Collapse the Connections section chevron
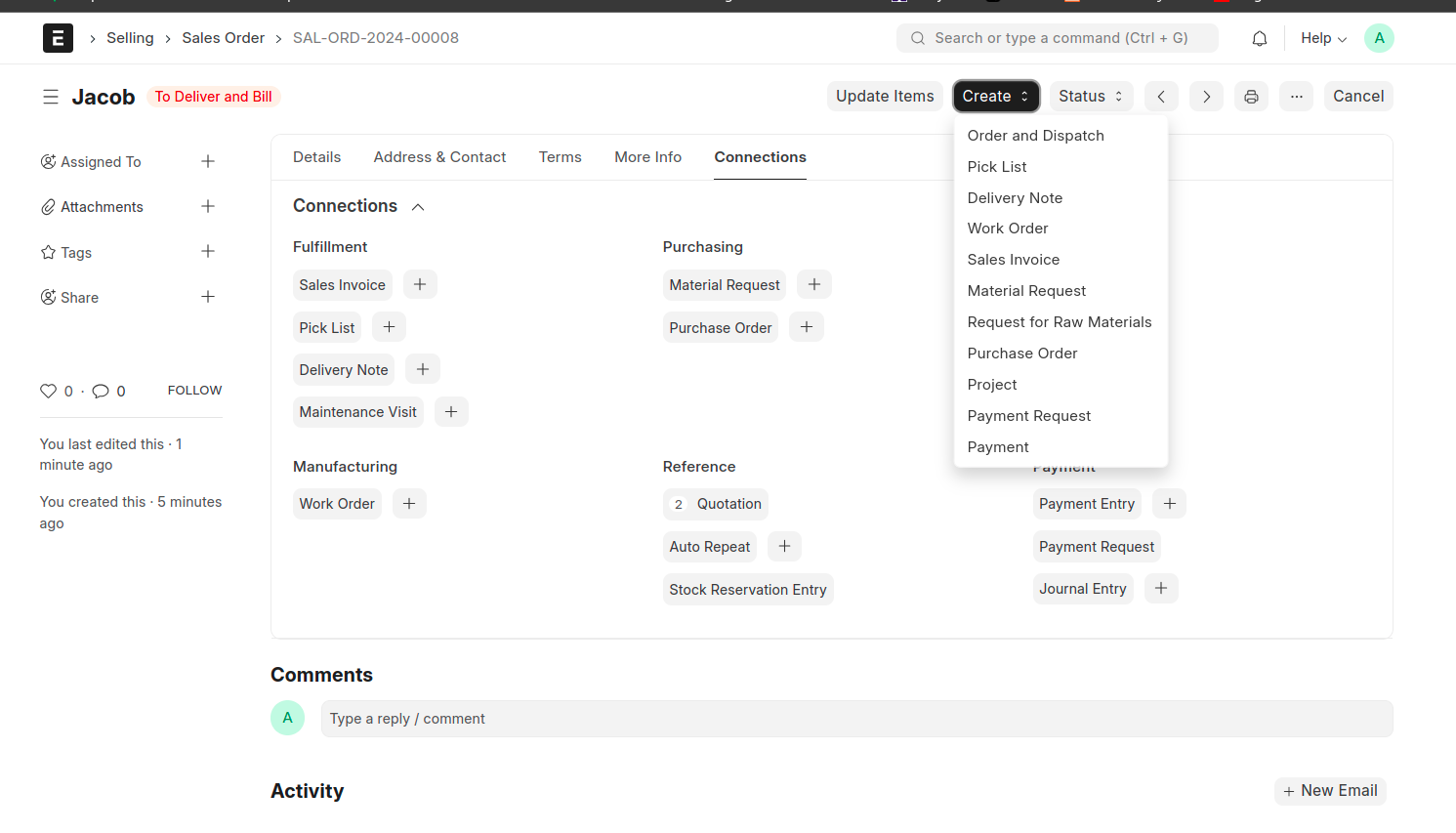This screenshot has width=1456, height=833. [418, 207]
